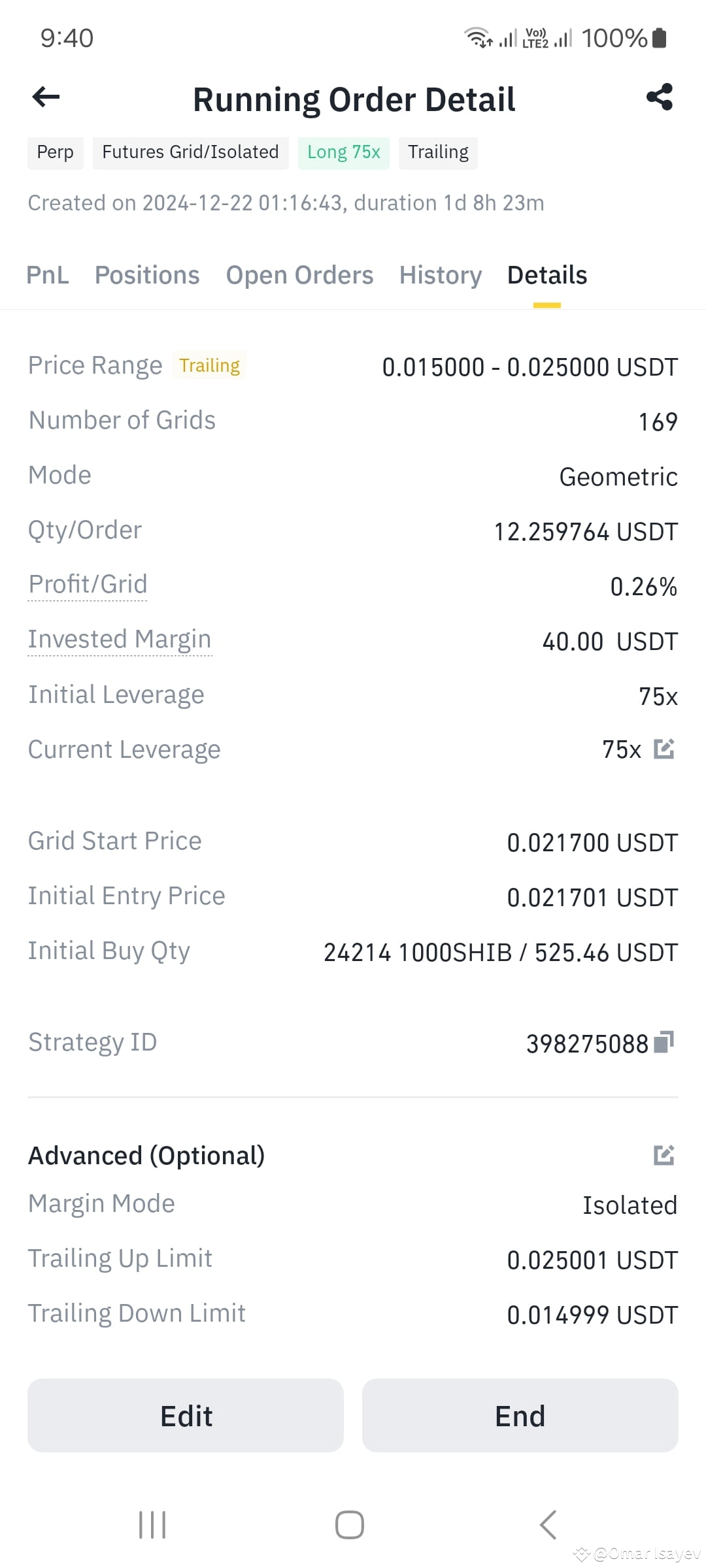Click the Edit button

click(186, 1416)
